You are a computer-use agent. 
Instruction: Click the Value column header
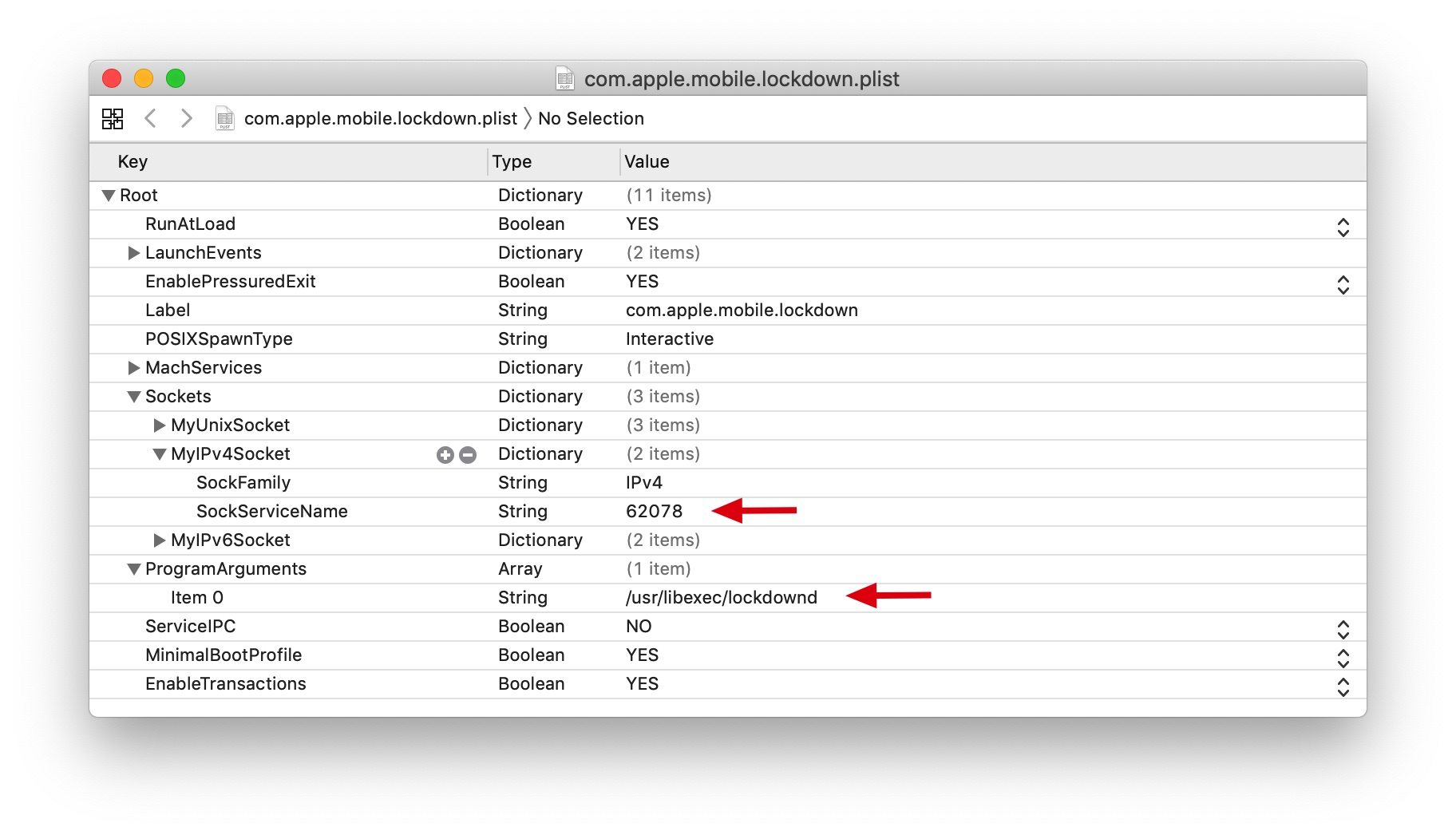coord(647,162)
